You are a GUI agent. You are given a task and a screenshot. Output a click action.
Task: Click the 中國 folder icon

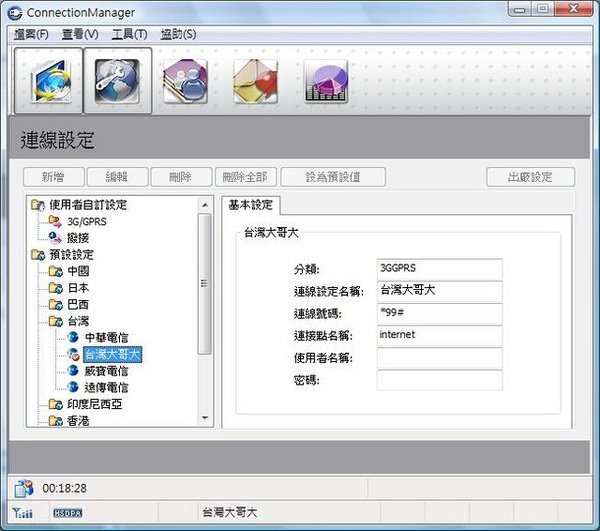[x=56, y=271]
